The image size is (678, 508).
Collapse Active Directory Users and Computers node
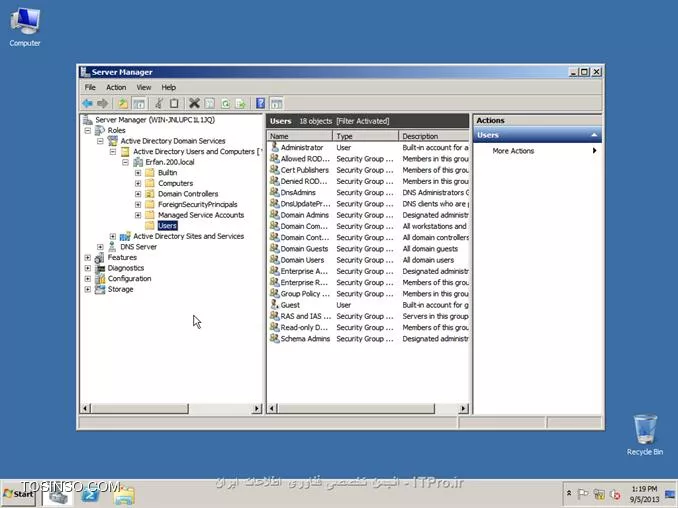pos(113,151)
